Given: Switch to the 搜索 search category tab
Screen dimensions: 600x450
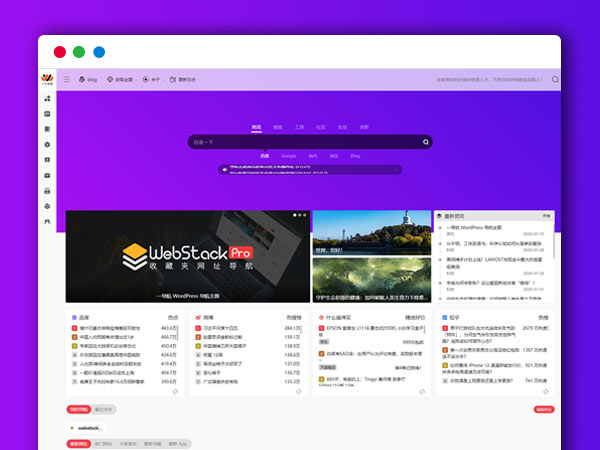Looking at the screenshot, I should 278,127.
